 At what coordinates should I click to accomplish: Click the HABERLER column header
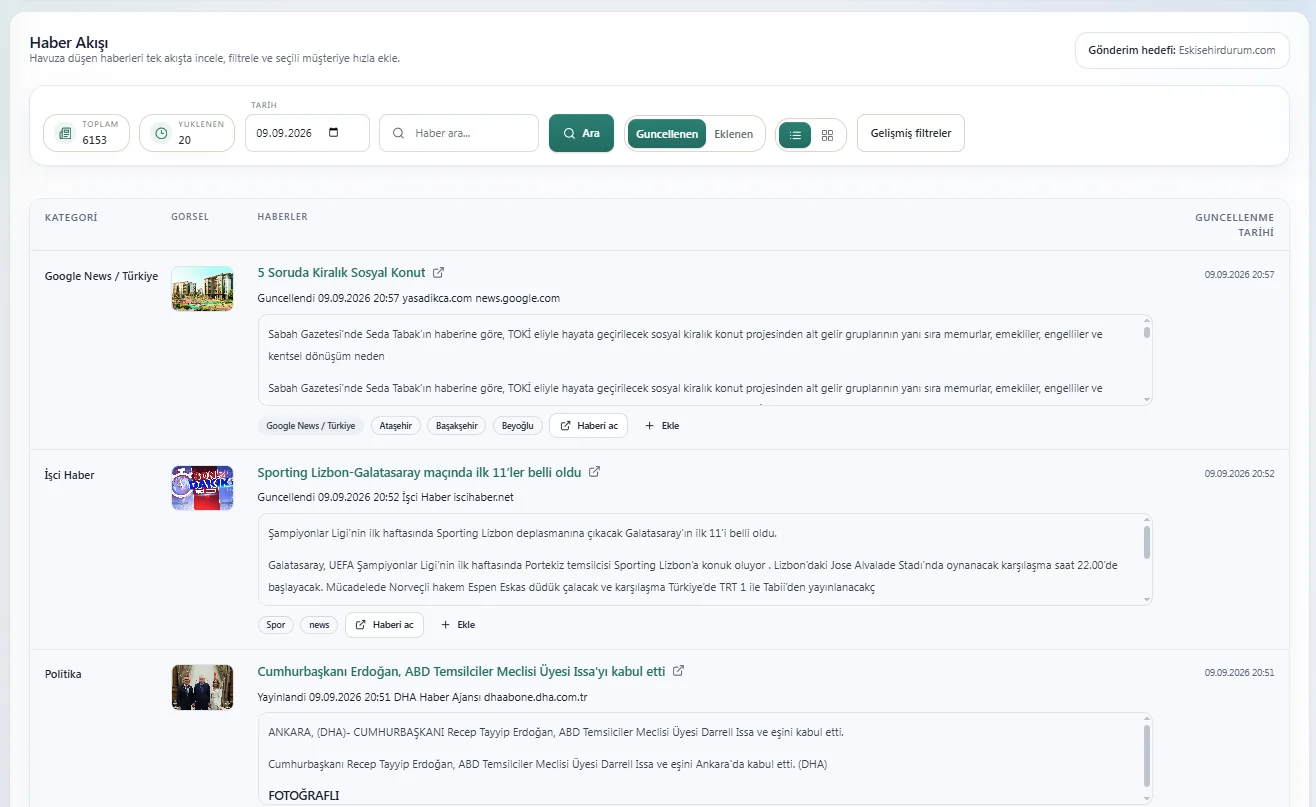282,217
